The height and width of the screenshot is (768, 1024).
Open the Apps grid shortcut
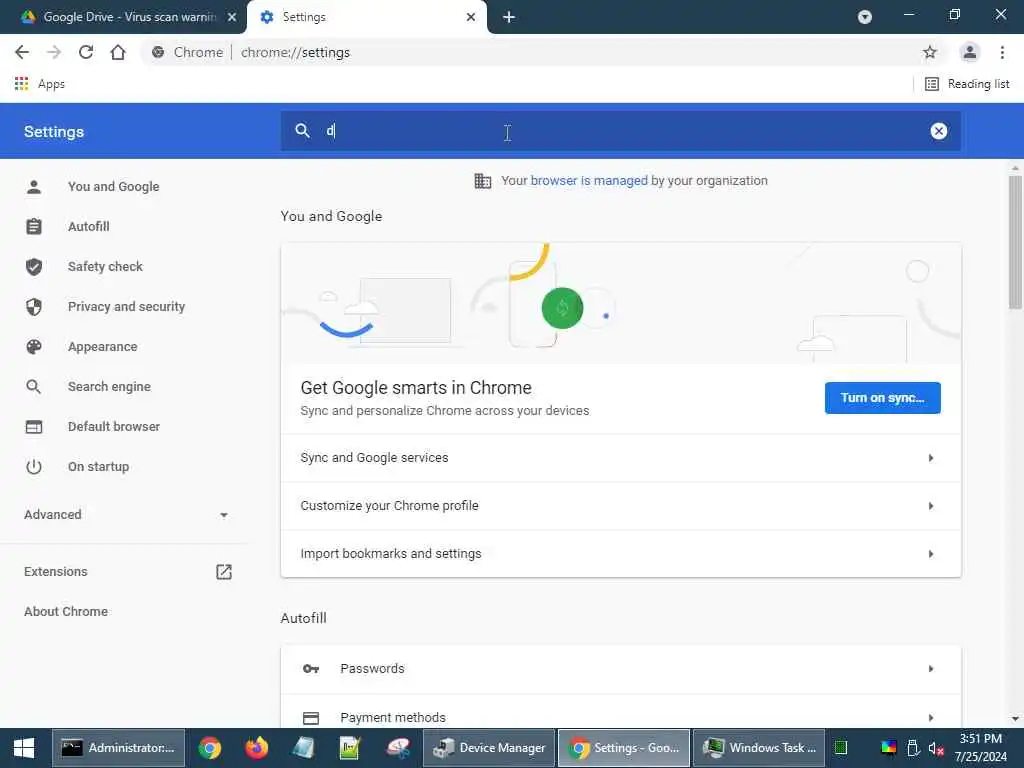[39, 84]
